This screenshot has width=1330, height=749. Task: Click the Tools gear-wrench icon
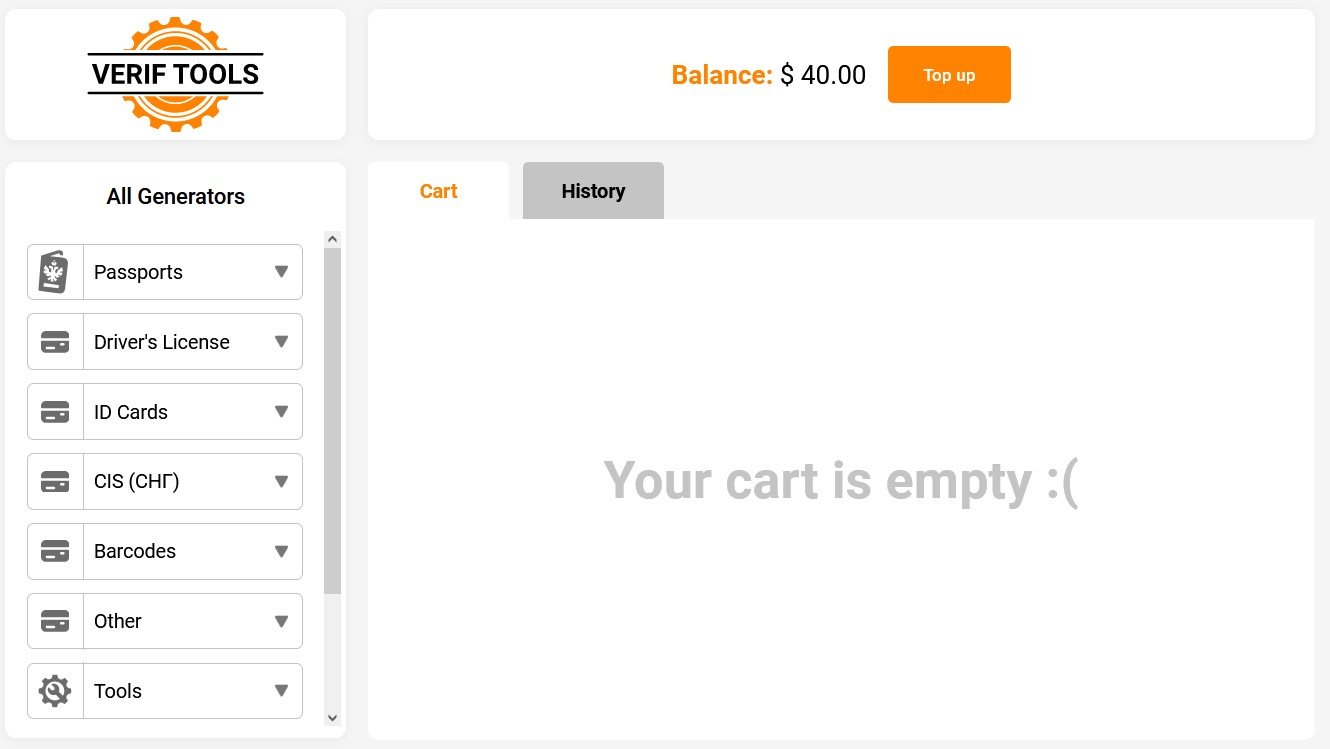[55, 691]
